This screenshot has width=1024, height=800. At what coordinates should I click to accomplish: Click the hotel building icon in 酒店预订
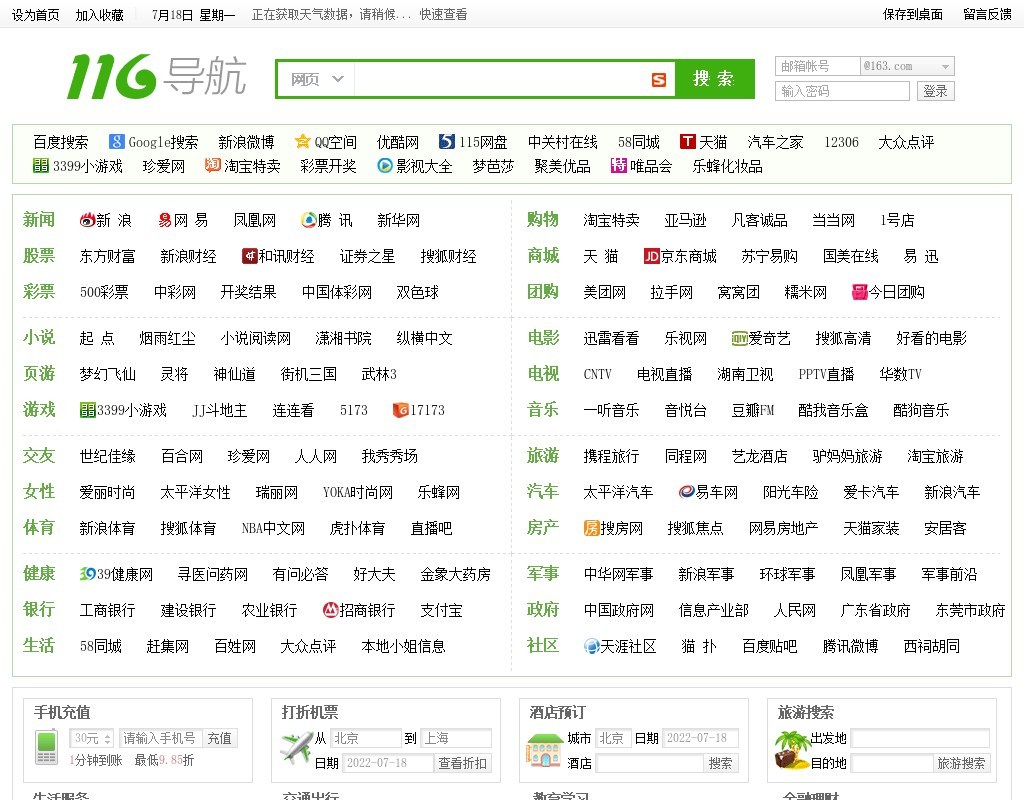(x=543, y=750)
